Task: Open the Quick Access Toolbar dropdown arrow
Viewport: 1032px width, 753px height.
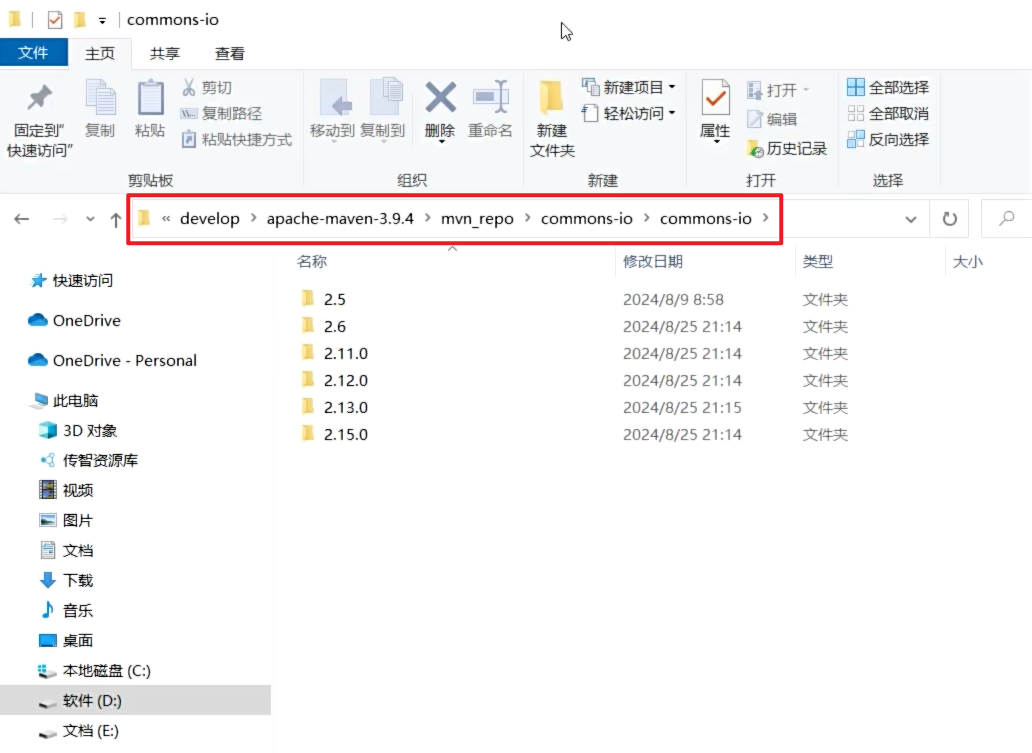Action: (x=102, y=21)
